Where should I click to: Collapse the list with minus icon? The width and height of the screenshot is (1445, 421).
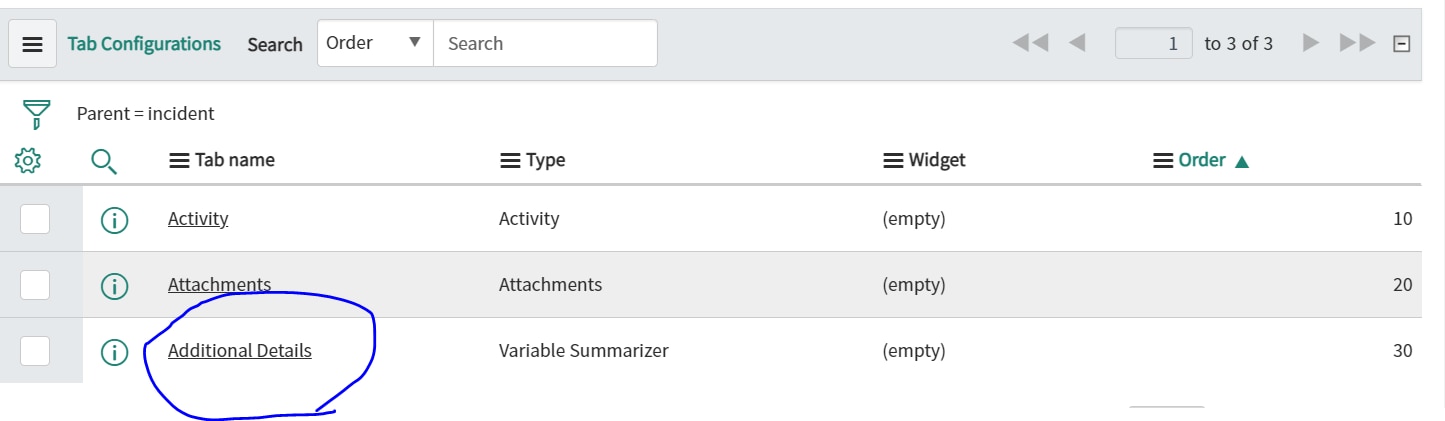(1402, 44)
